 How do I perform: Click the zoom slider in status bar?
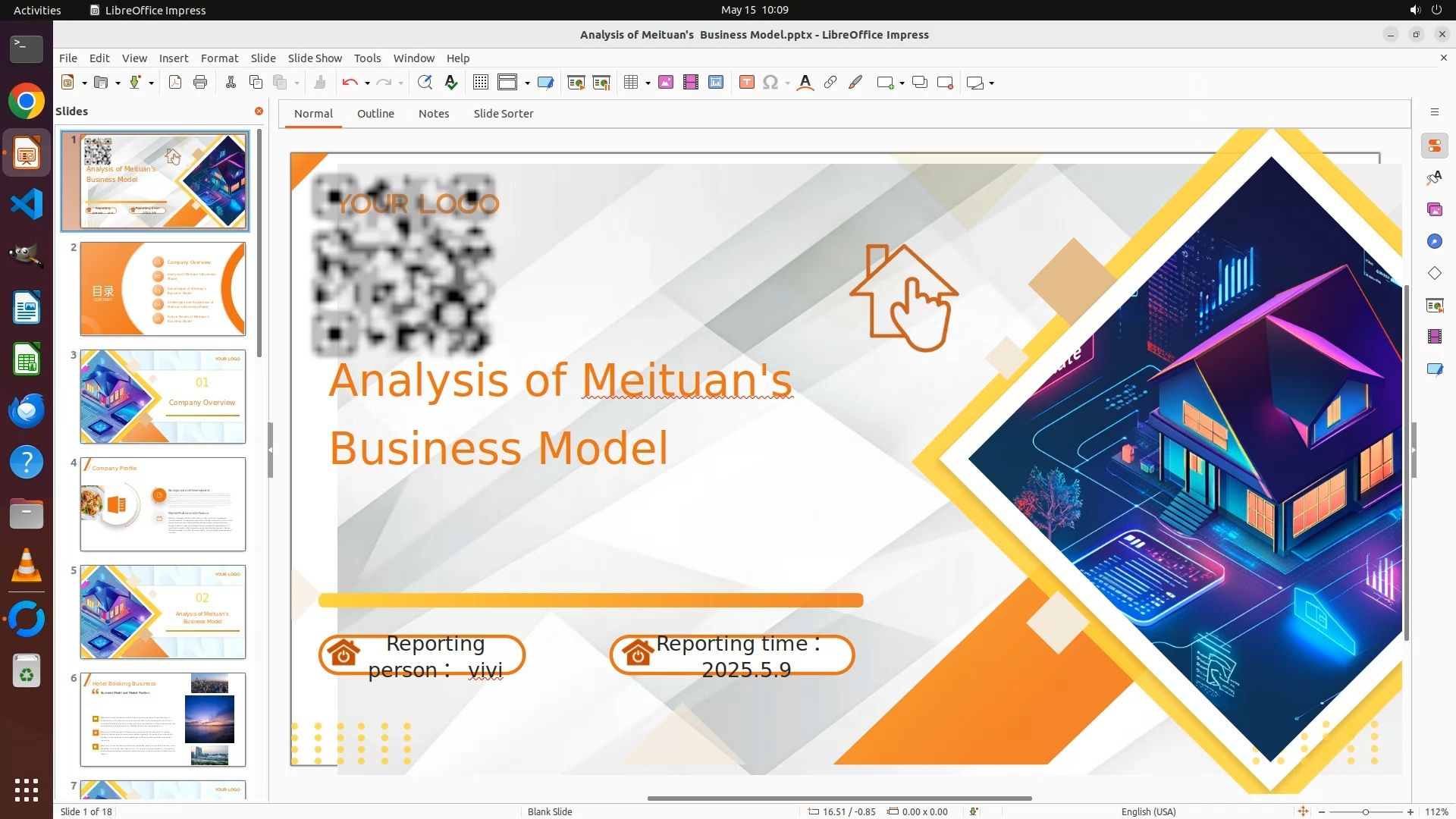1365,811
